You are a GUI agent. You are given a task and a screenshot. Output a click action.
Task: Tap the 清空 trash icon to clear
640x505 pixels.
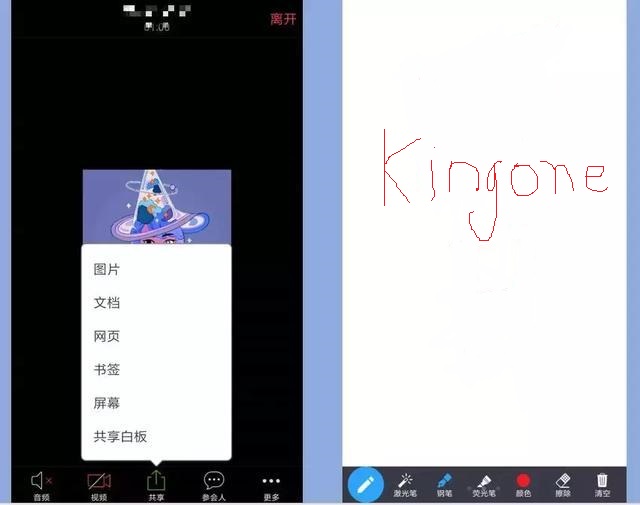pyautogui.click(x=602, y=485)
